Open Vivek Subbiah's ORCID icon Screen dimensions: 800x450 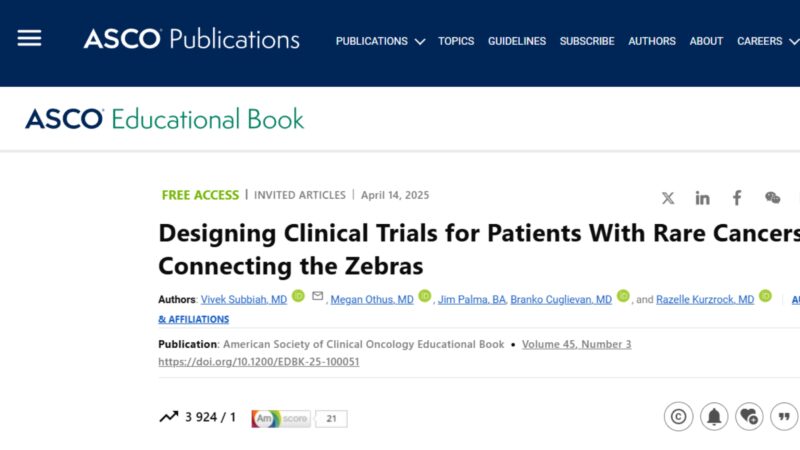[298, 296]
